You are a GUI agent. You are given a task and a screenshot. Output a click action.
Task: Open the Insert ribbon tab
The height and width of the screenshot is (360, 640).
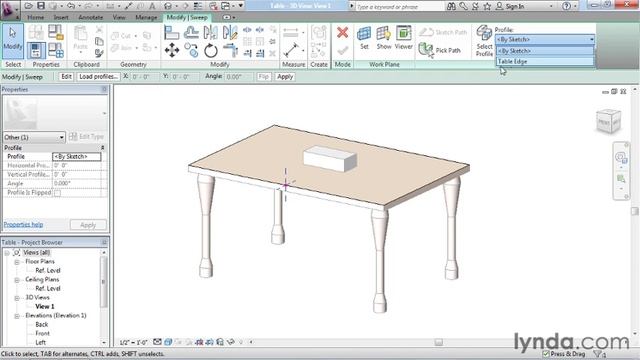61,18
